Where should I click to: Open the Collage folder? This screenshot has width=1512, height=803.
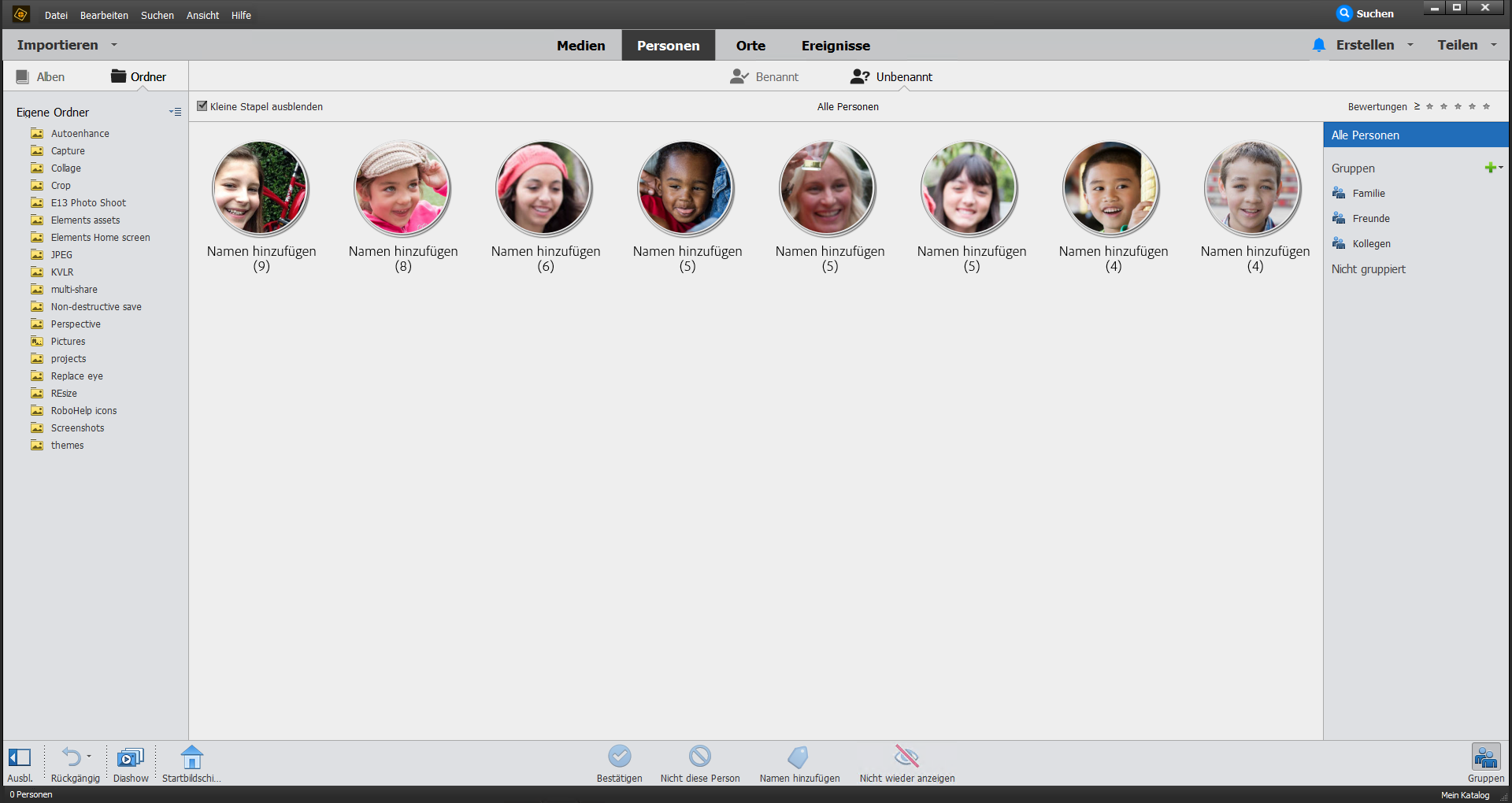pos(66,168)
